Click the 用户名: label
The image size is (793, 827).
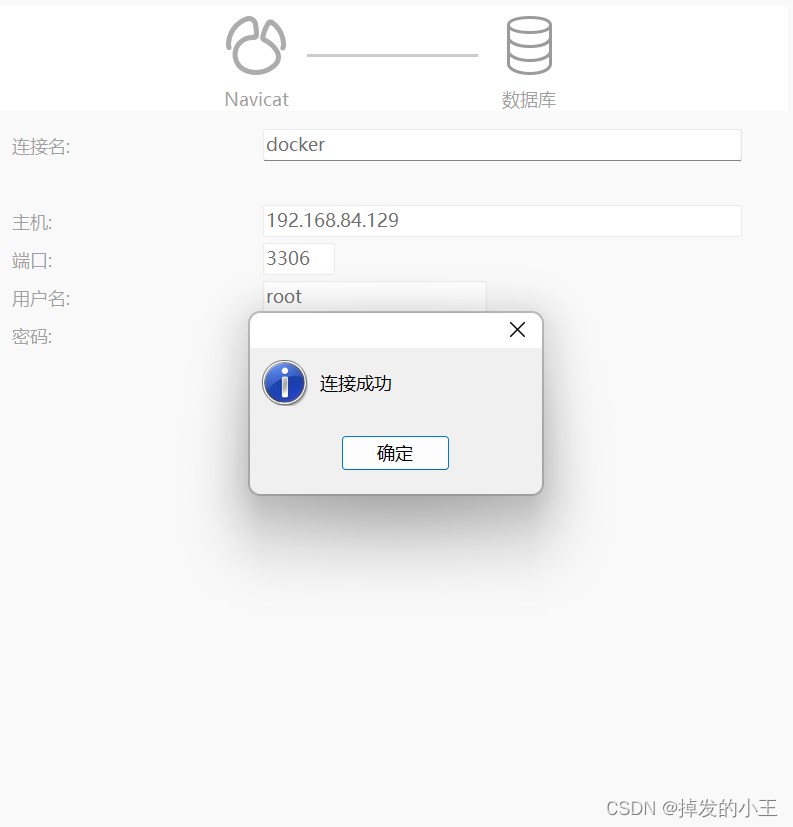coord(41,299)
